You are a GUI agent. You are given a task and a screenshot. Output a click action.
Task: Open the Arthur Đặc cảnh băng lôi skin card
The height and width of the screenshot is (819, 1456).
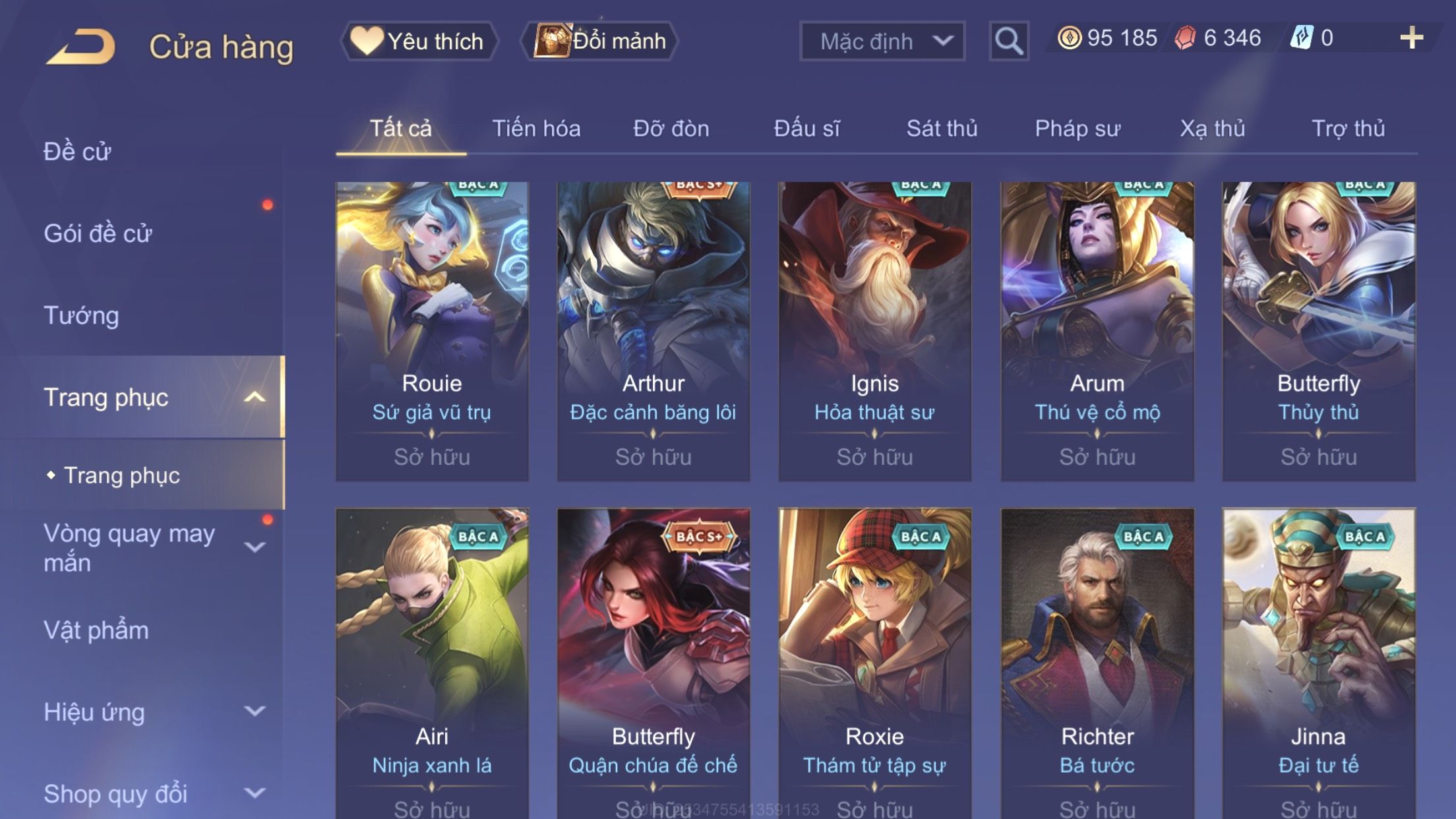click(x=653, y=331)
